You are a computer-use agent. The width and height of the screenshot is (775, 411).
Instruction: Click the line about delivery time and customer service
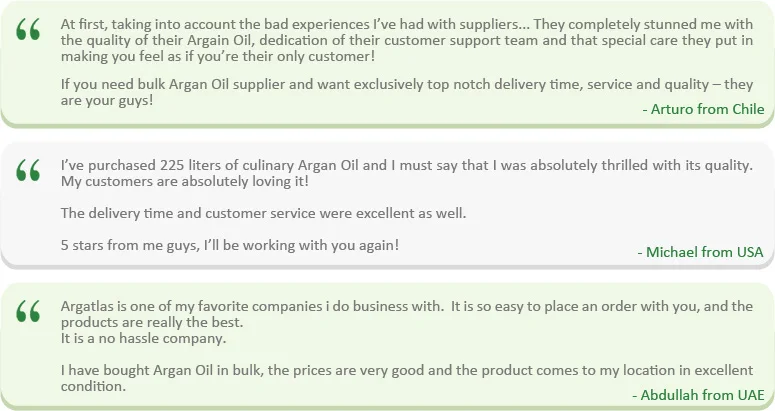(263, 213)
